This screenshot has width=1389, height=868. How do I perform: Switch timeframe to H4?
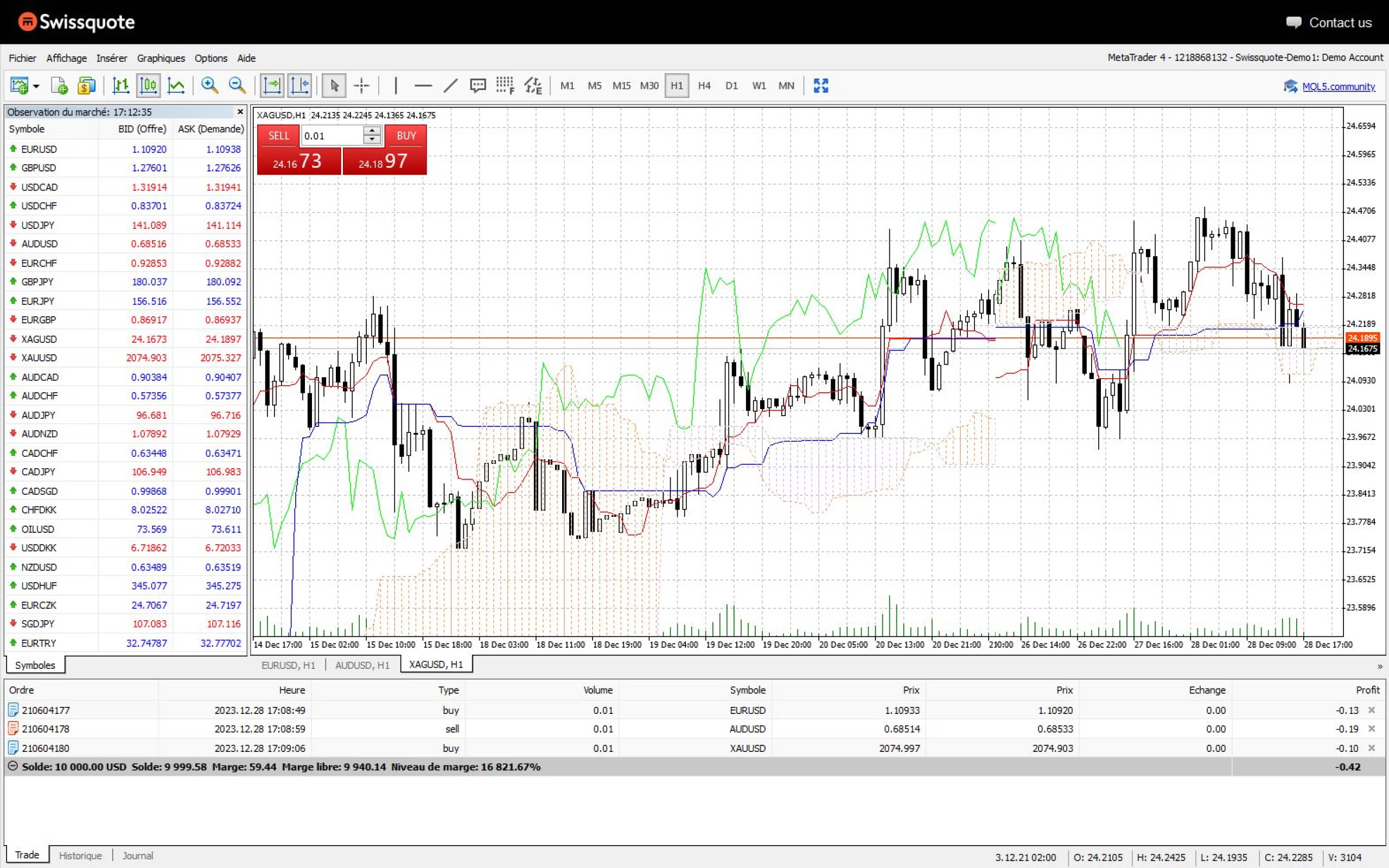[x=704, y=86]
